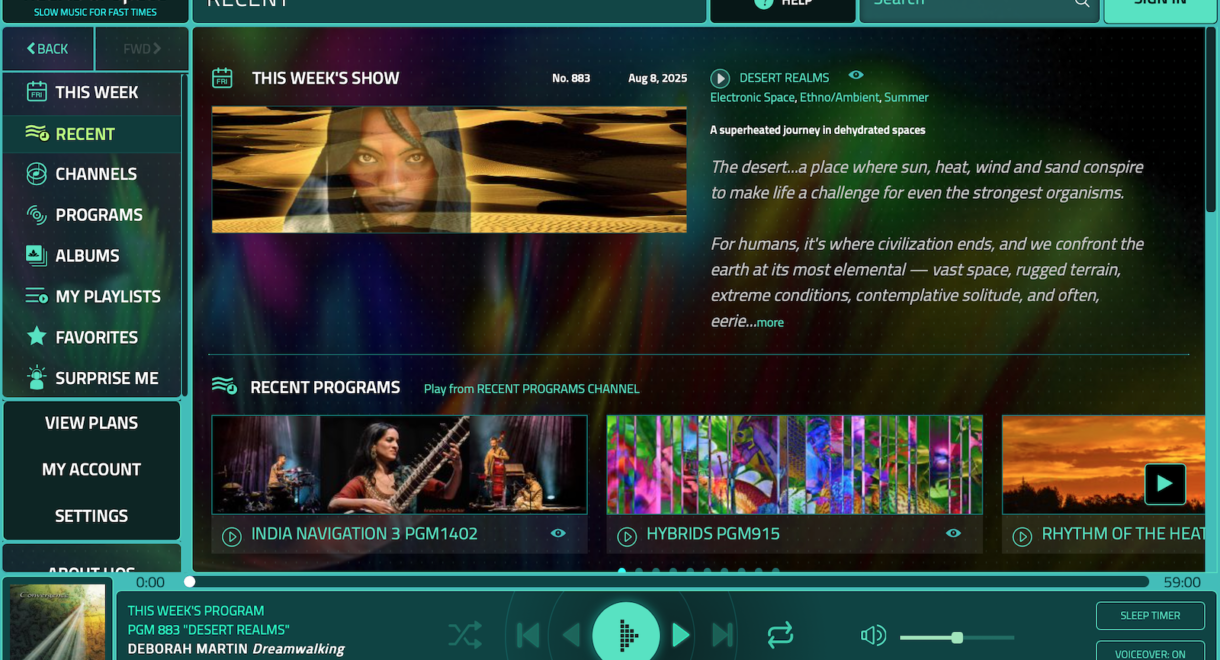
Task: Open My Playlists from sidebar
Action: [x=107, y=297]
